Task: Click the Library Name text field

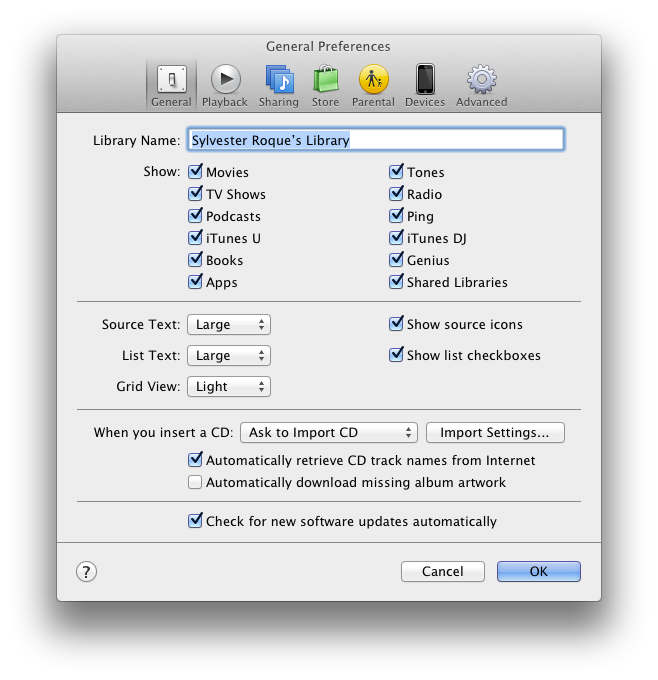Action: coord(376,140)
